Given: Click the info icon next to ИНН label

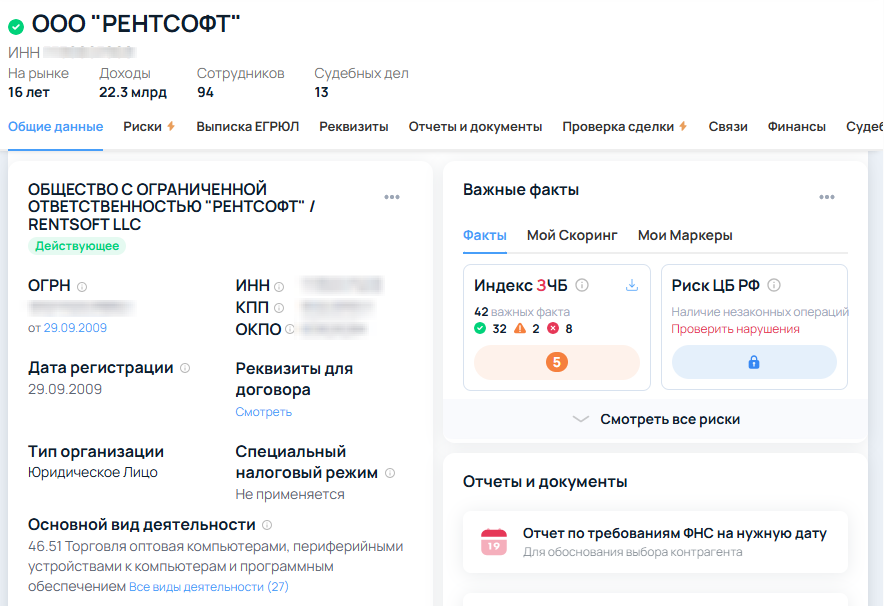Looking at the screenshot, I should pos(279,287).
